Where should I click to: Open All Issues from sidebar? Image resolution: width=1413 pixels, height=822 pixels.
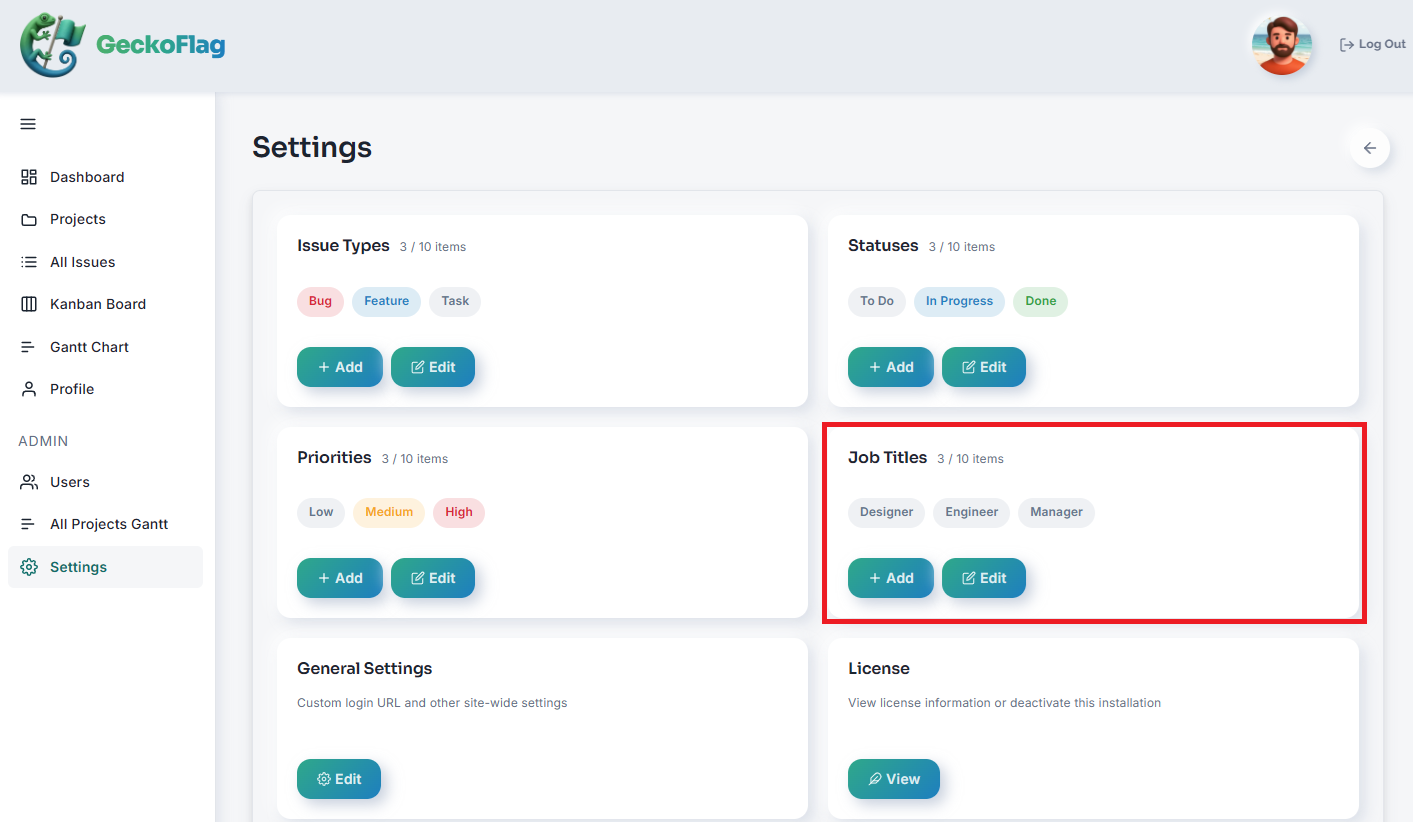(105, 262)
